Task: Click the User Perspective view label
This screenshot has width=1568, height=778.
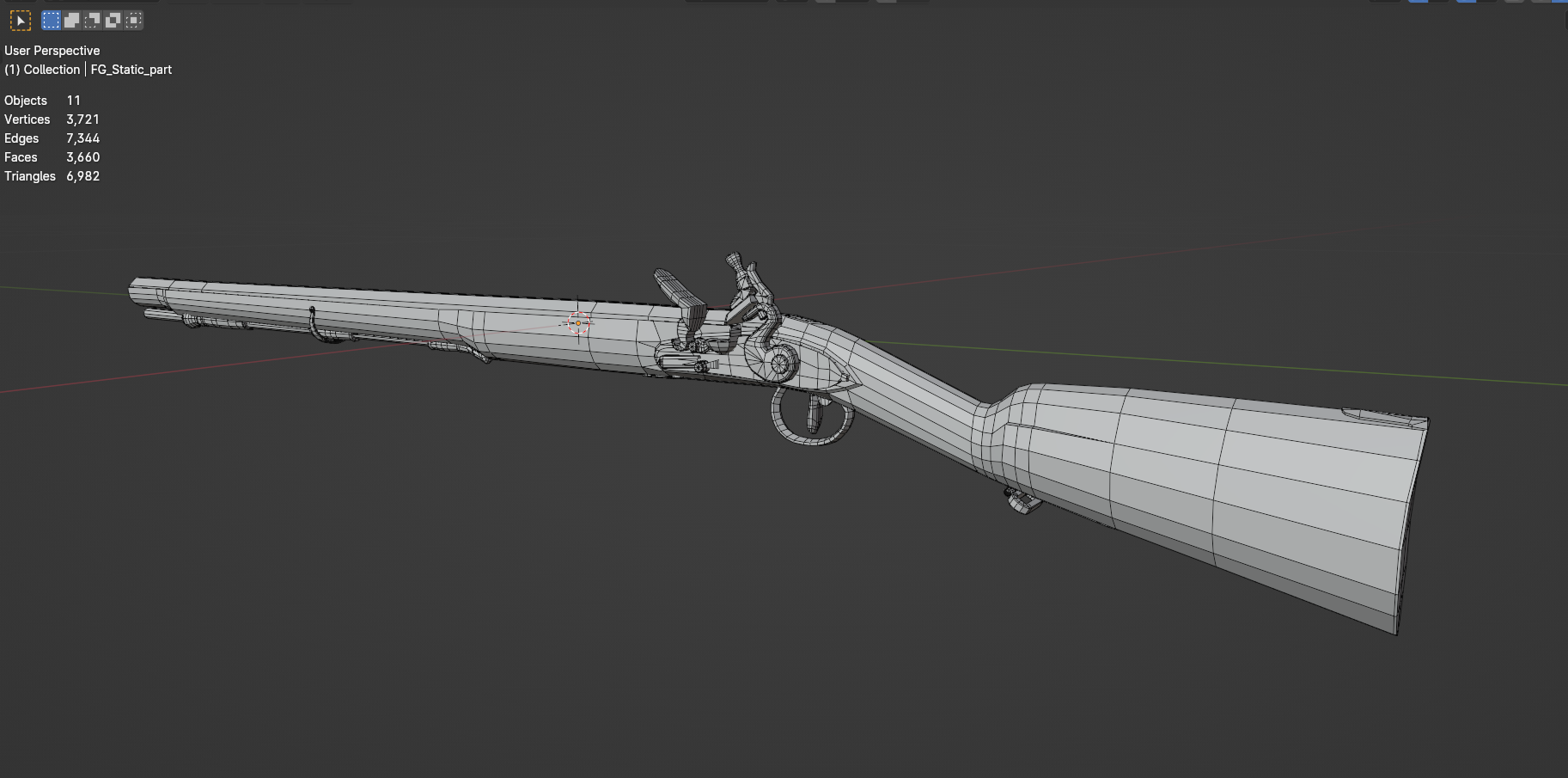Action: coord(52,51)
